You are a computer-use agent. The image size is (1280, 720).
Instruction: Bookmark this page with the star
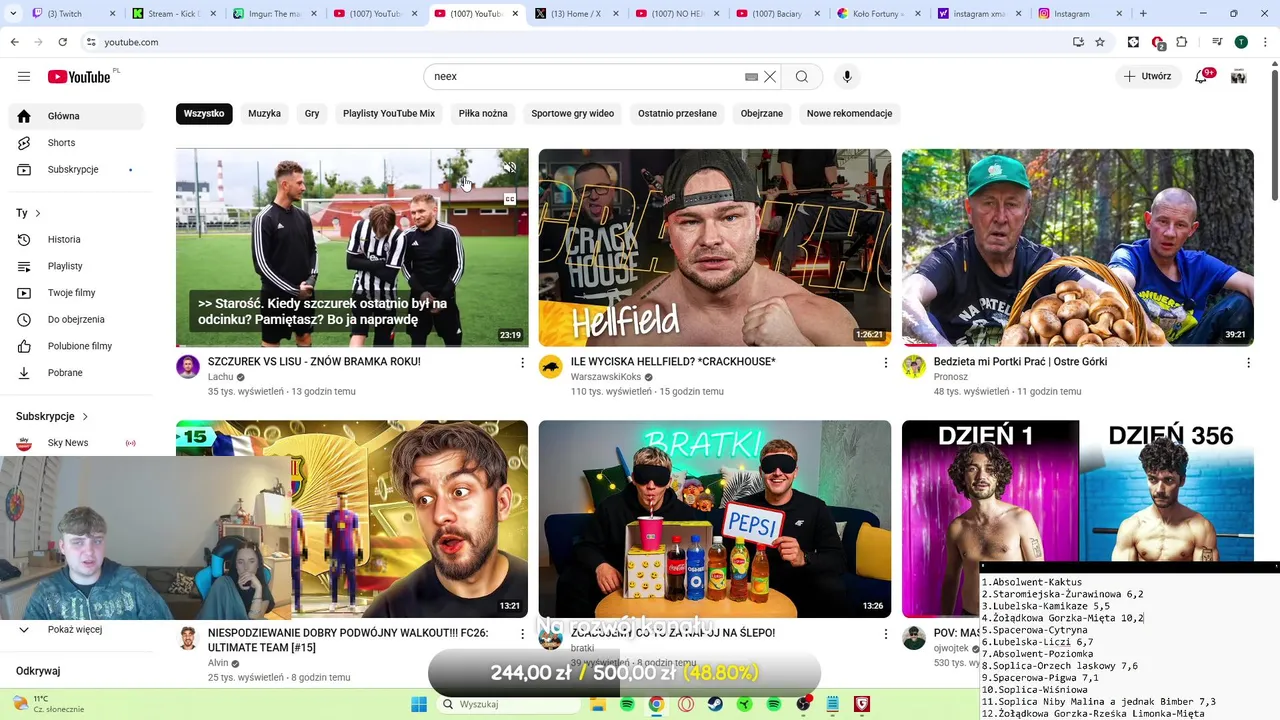[1100, 42]
